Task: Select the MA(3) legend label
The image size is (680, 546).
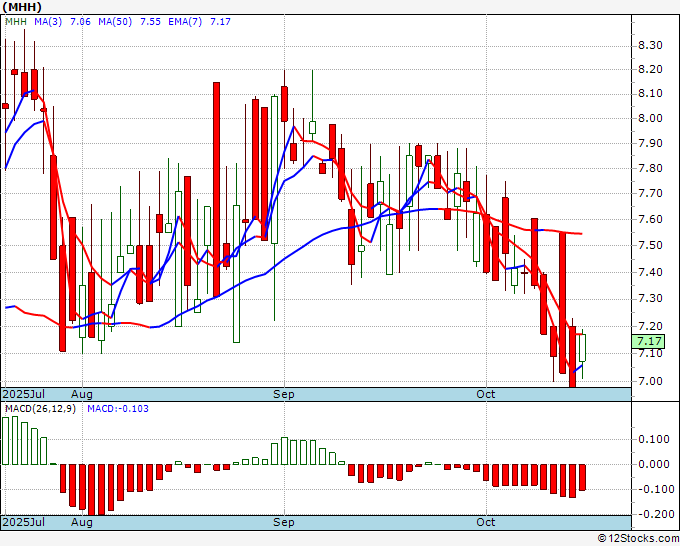Action: tap(48, 22)
